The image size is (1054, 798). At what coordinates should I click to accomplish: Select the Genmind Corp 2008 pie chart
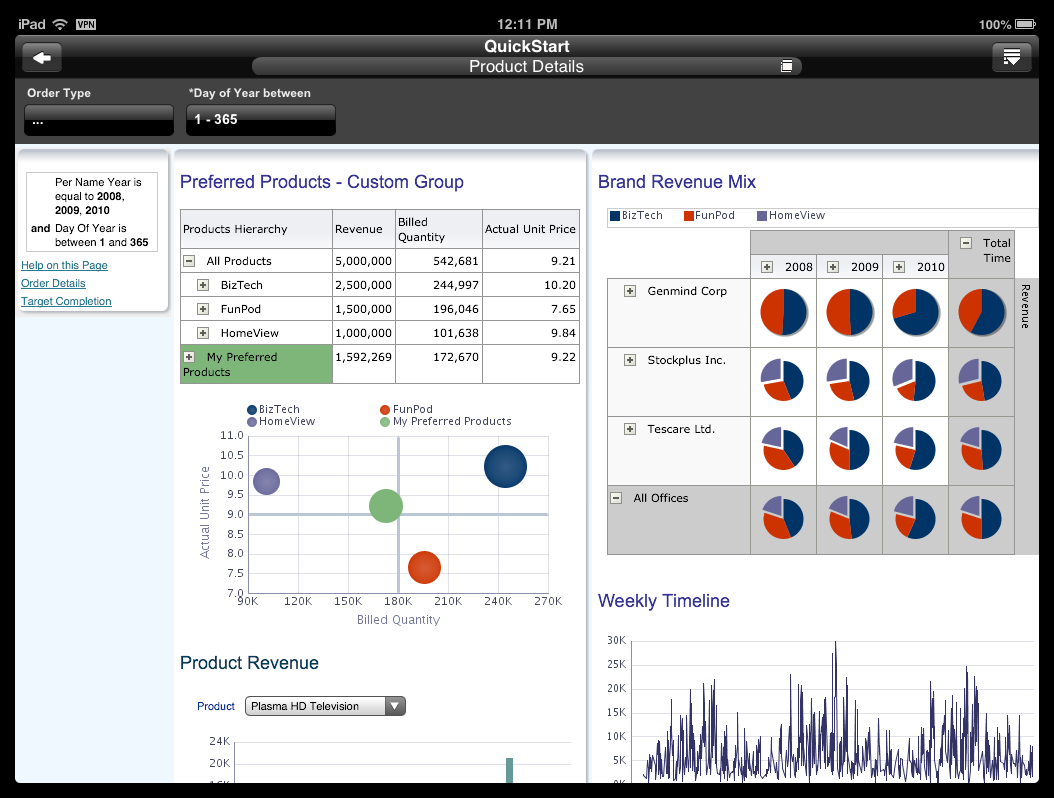coord(784,313)
